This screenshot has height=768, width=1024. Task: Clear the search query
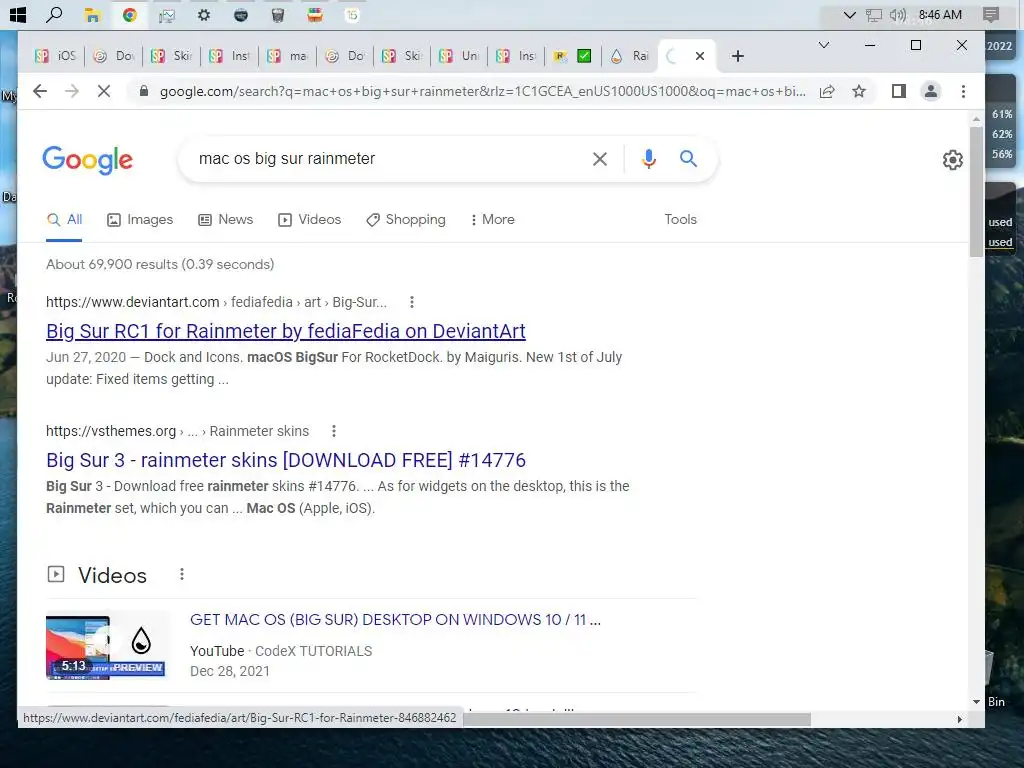[x=600, y=159]
